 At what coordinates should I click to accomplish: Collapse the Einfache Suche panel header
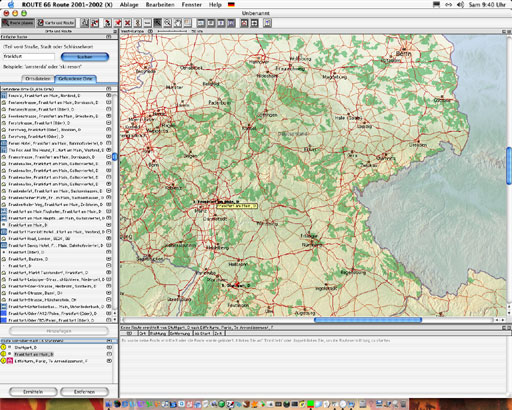(109, 37)
